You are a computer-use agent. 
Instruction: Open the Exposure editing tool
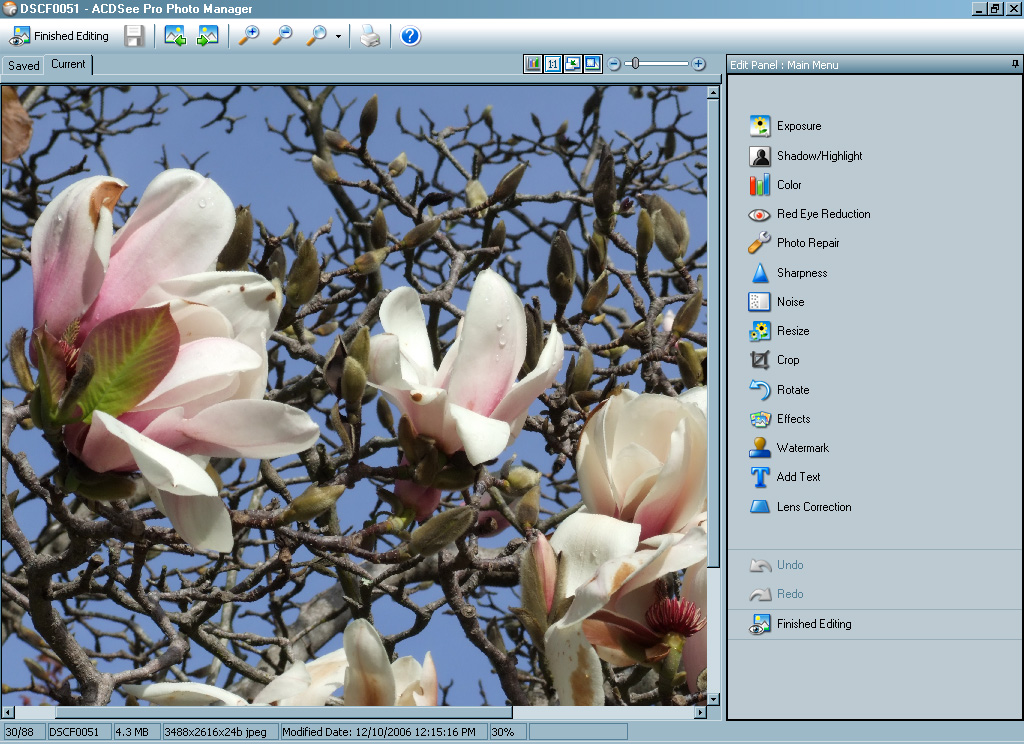[798, 126]
